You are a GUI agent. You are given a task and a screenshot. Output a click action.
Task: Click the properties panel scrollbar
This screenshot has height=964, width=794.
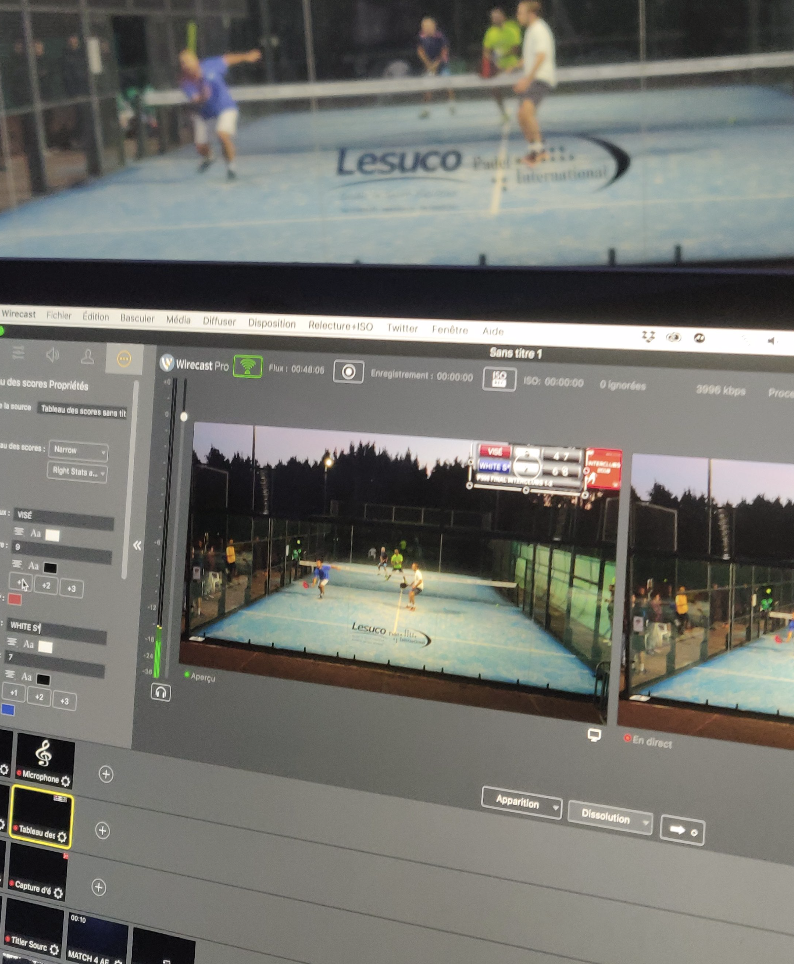tap(129, 480)
